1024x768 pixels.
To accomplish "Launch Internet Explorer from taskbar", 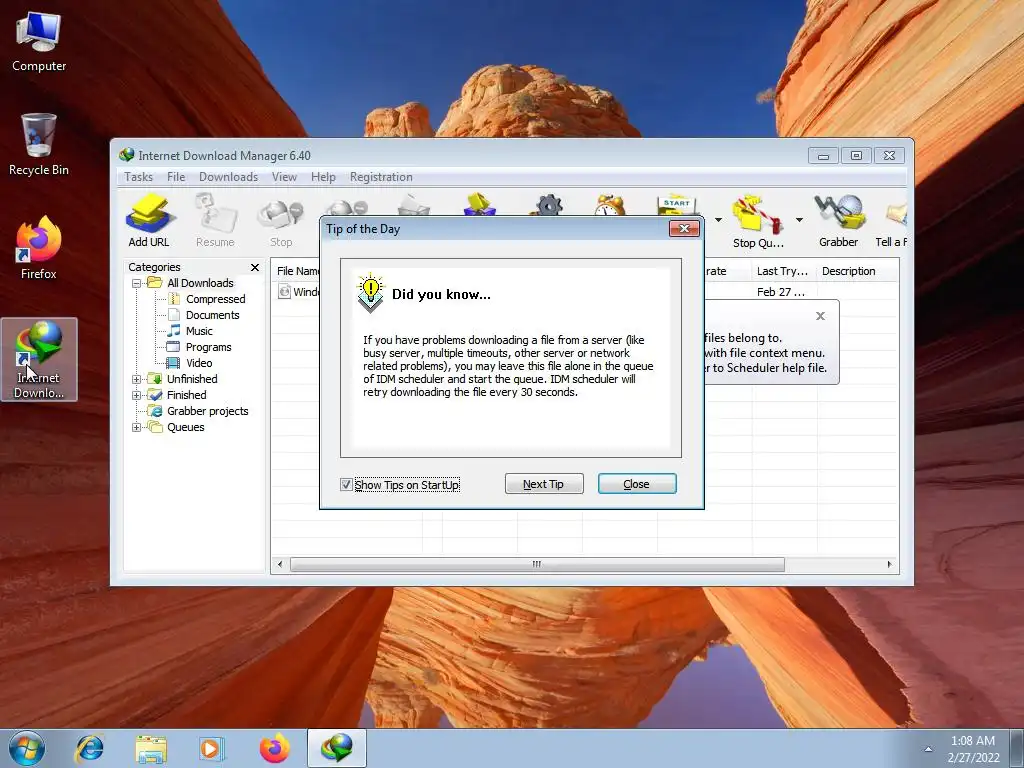I will (x=89, y=748).
